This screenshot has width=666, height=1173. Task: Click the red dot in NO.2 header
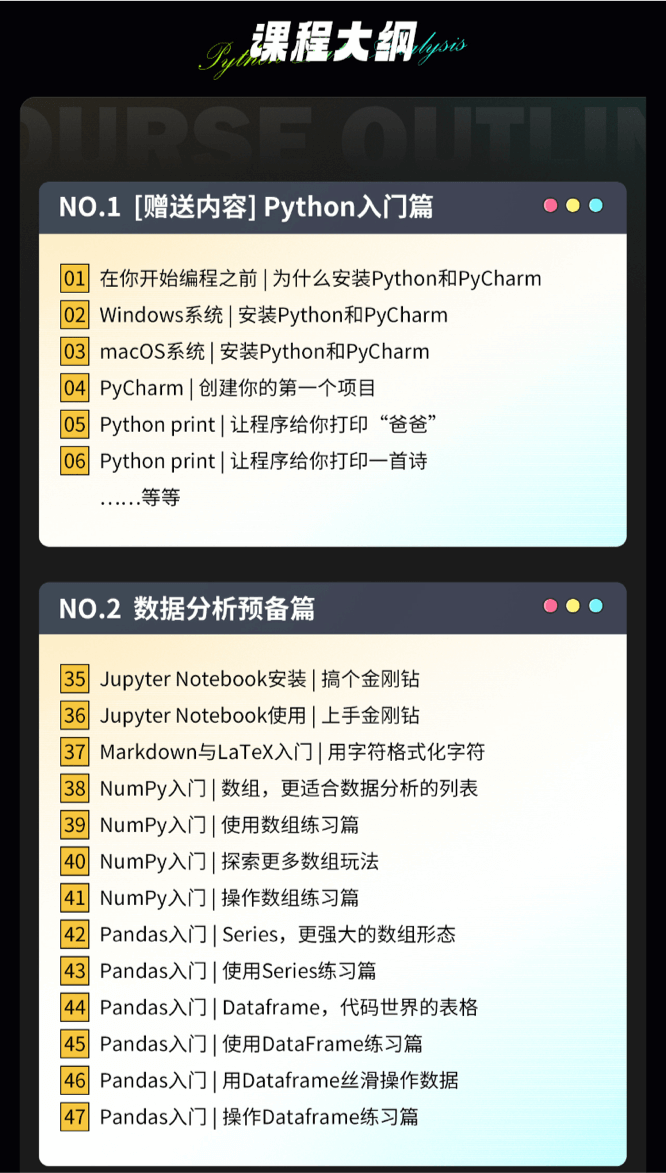pyautogui.click(x=551, y=606)
